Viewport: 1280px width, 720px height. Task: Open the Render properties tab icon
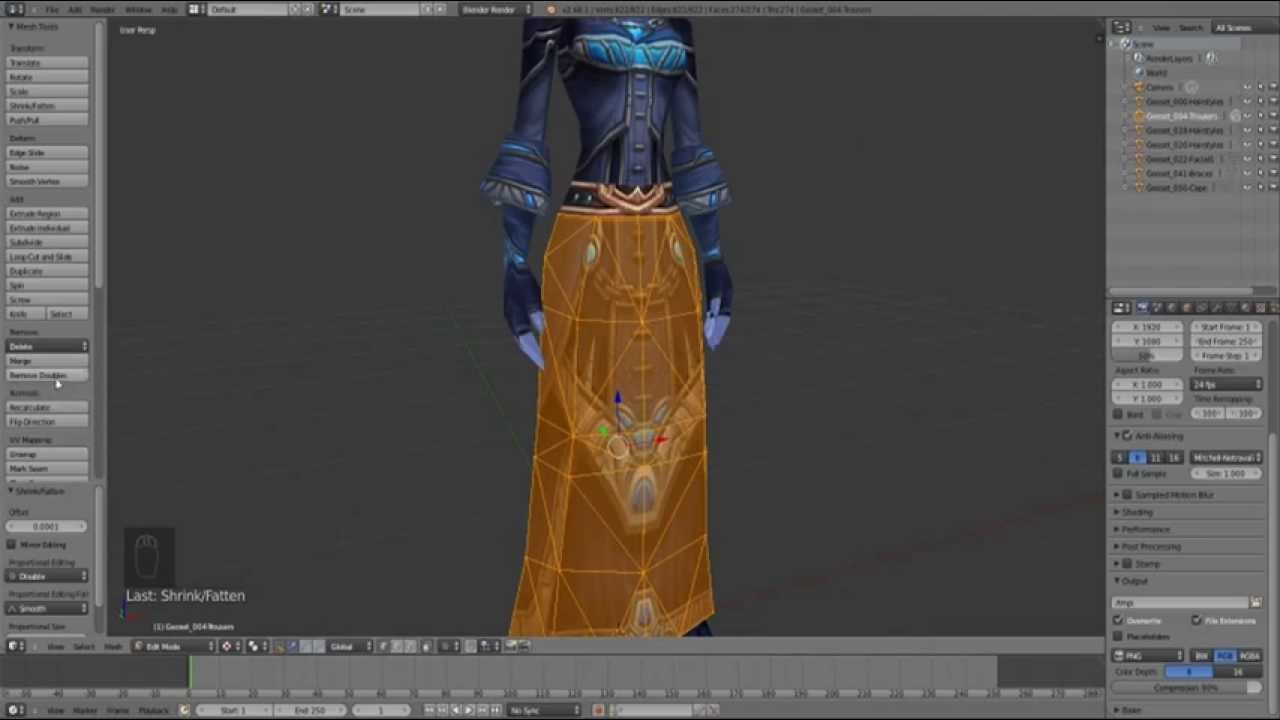point(1145,307)
